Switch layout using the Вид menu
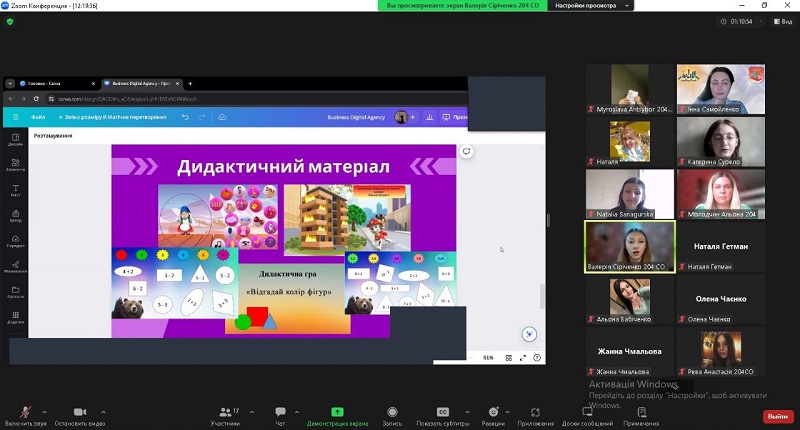This screenshot has width=800, height=430. tap(778, 20)
